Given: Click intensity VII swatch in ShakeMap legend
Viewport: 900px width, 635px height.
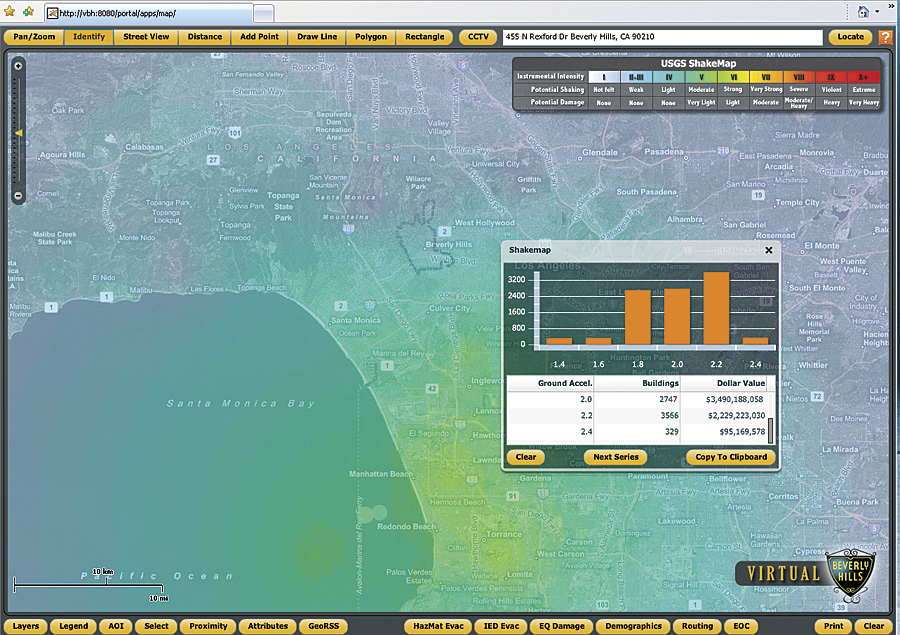Looking at the screenshot, I should click(766, 77).
